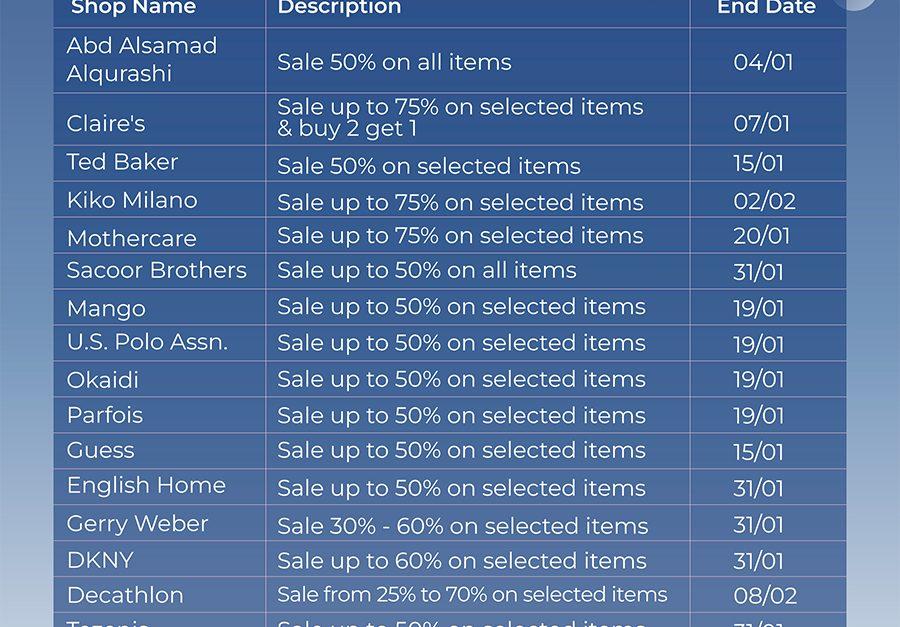Click the Description column header
Viewport: 900px width, 627px height.
[339, 7]
